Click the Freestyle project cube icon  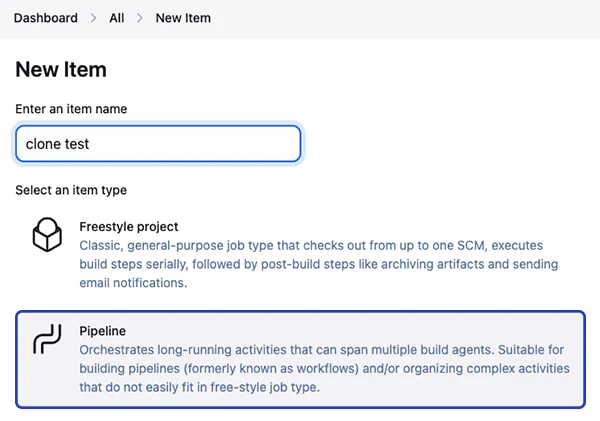pyautogui.click(x=47, y=235)
